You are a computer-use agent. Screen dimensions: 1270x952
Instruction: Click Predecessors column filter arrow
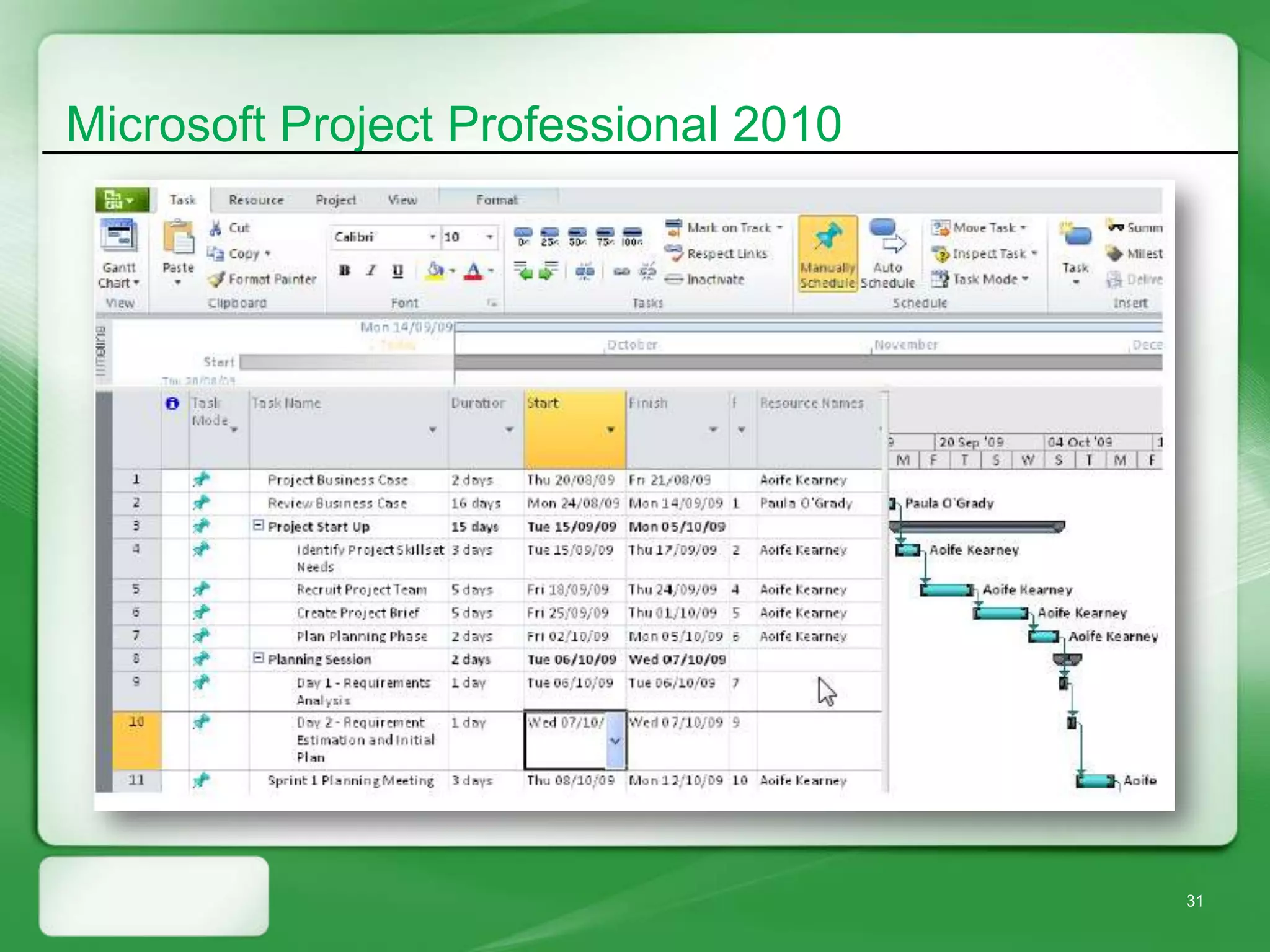(742, 430)
